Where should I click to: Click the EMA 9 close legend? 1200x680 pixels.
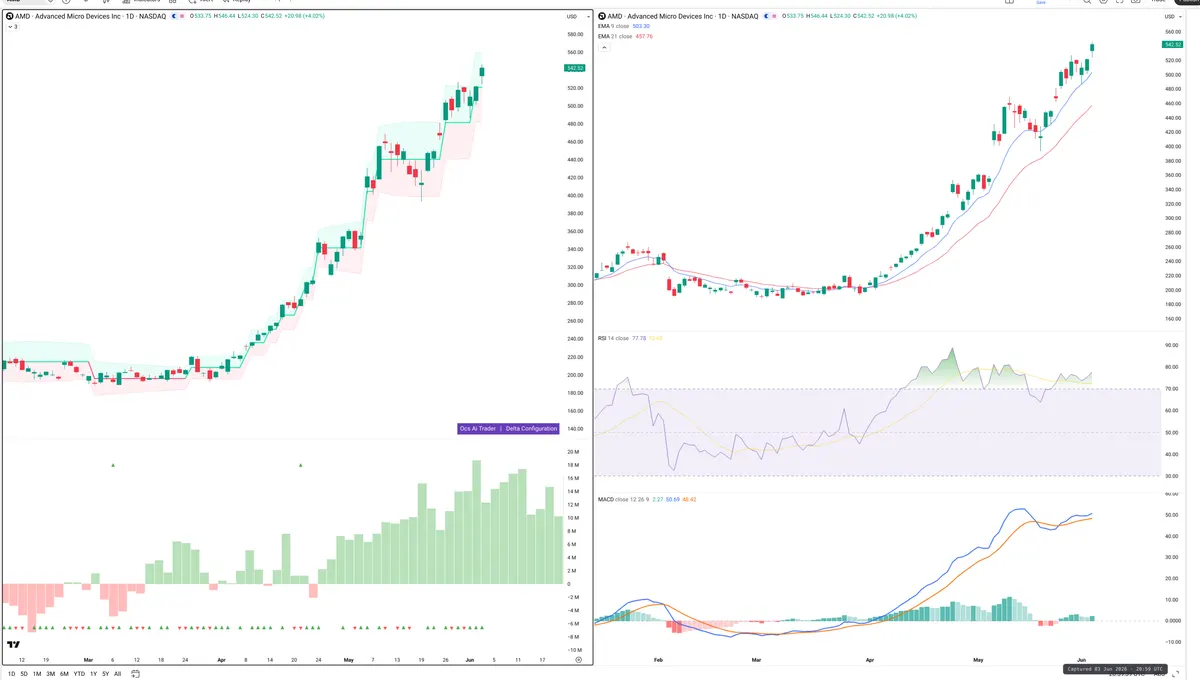625,27
